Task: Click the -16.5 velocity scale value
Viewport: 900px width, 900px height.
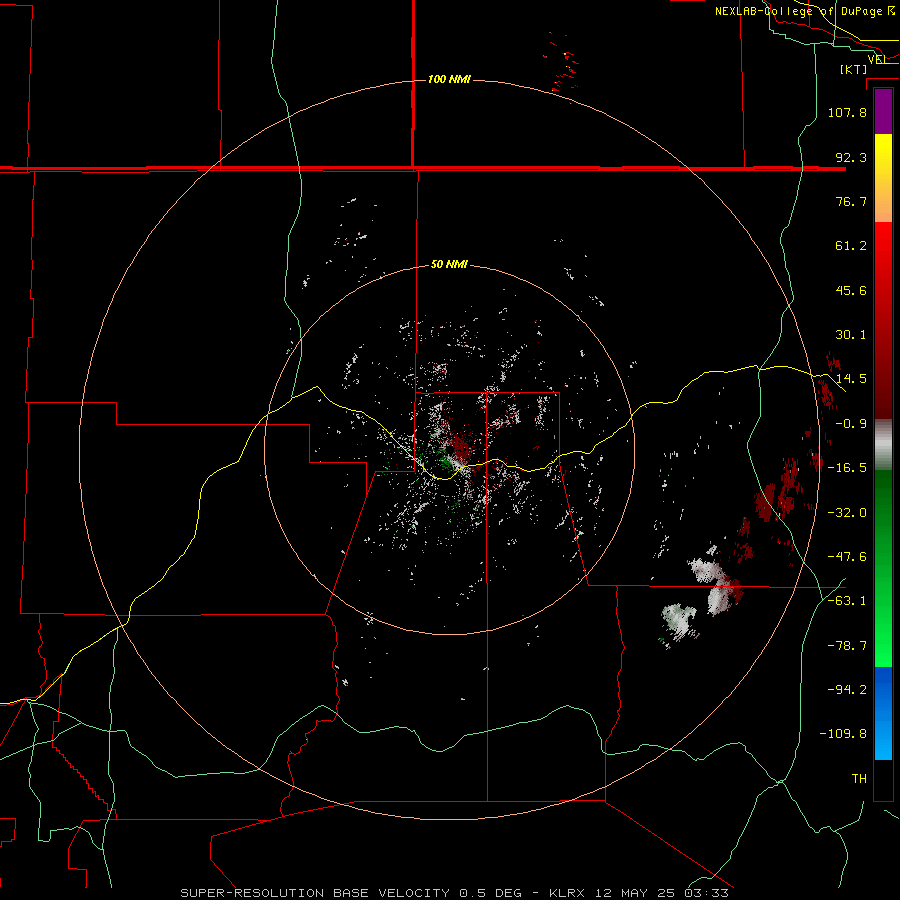Action: 847,468
